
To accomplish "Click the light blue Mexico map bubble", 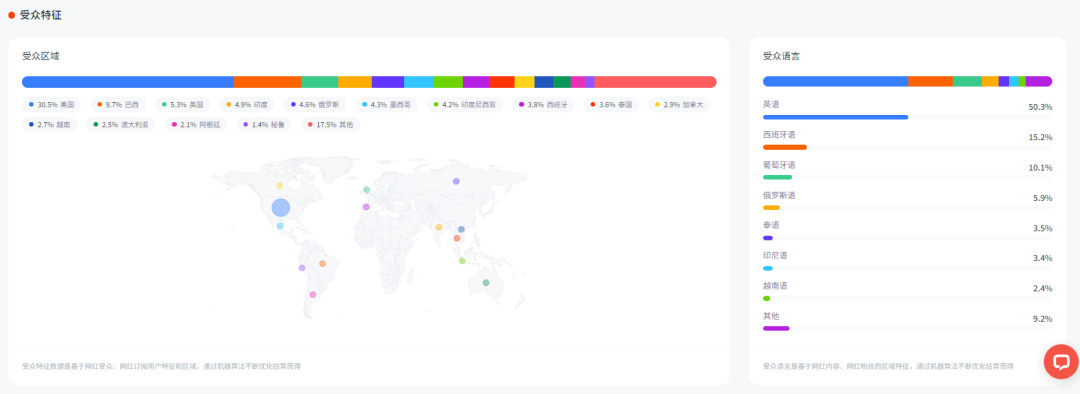I will click(280, 226).
